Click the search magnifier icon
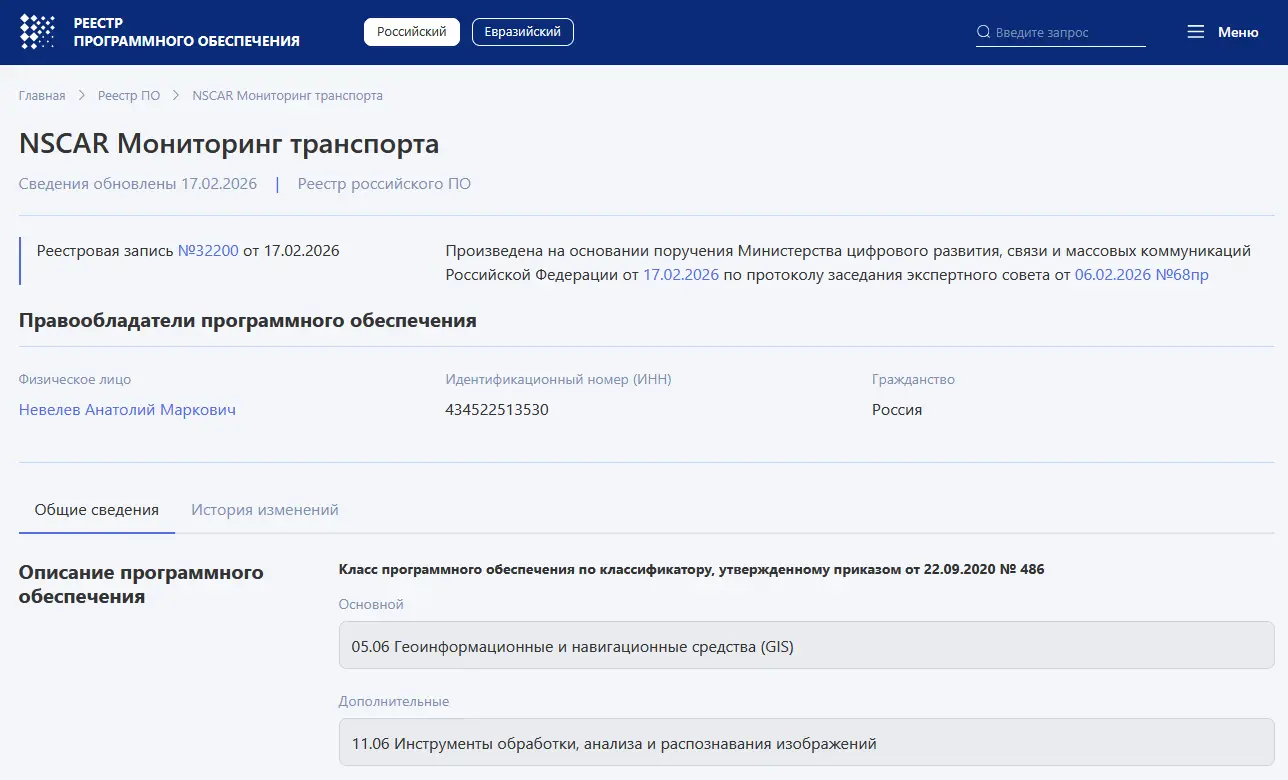This screenshot has width=1288, height=780. pyautogui.click(x=983, y=31)
